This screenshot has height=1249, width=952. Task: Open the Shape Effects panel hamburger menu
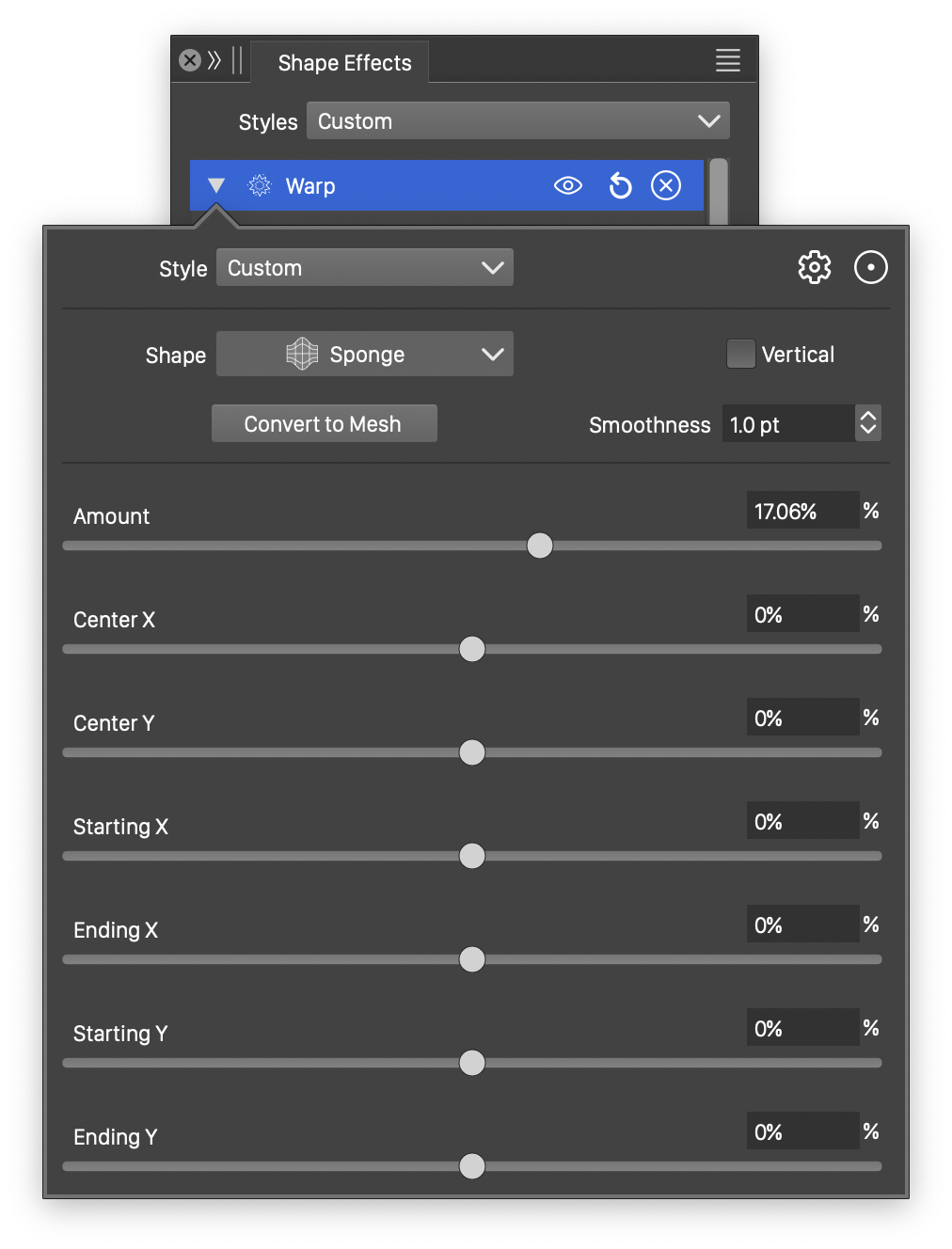[x=727, y=61]
